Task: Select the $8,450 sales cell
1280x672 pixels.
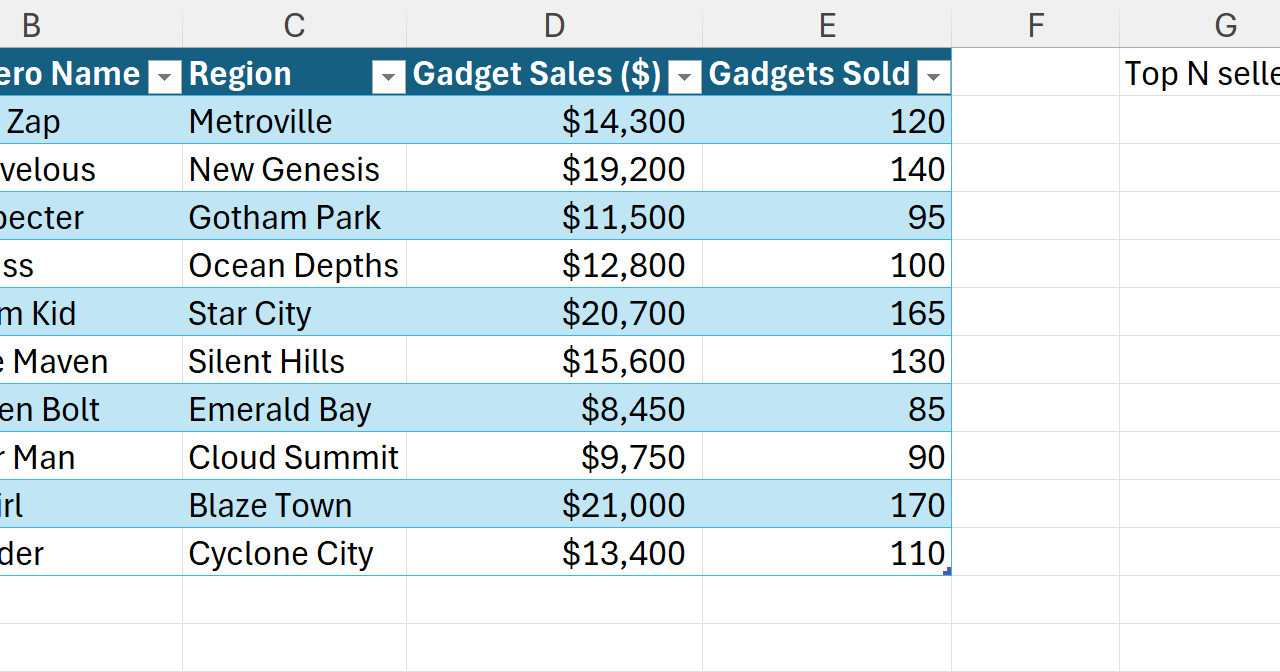Action: click(x=554, y=409)
